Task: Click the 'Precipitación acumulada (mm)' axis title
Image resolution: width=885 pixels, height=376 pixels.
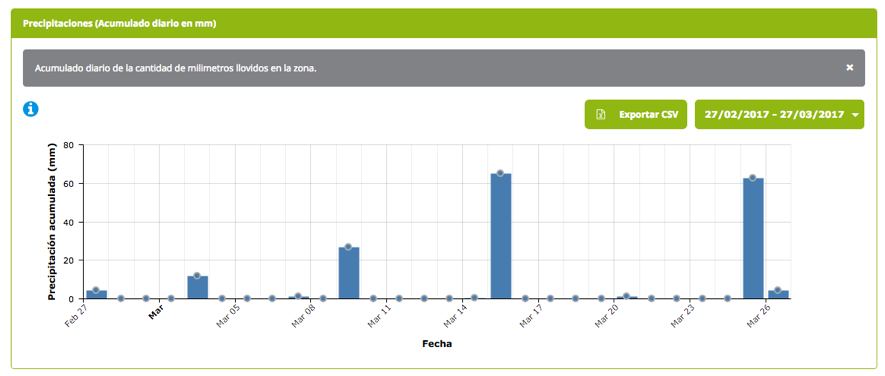Action: click(52, 221)
